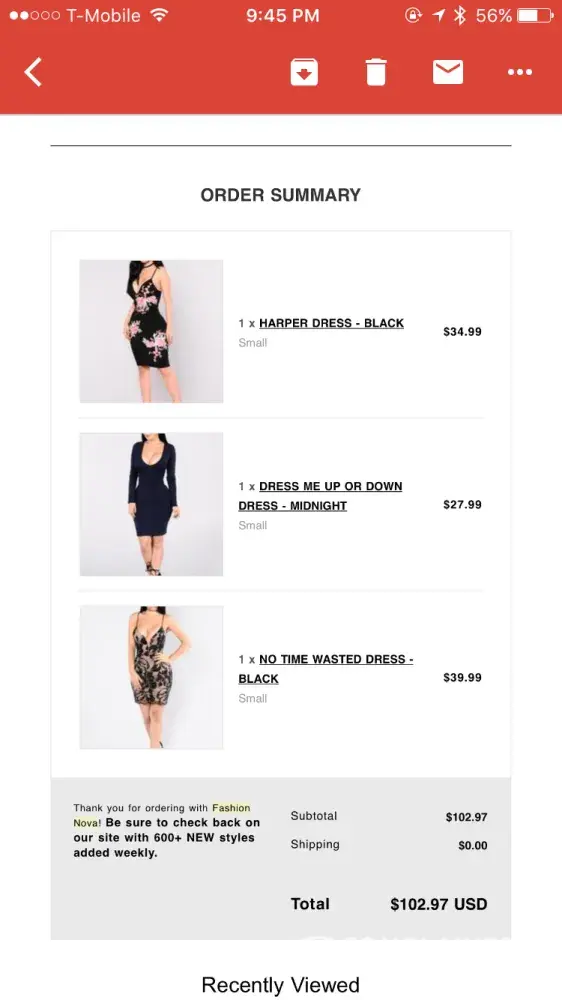Screen dimensions: 562x1000
Task: Open No Time Wasted Dress - Black link
Action: point(326,669)
